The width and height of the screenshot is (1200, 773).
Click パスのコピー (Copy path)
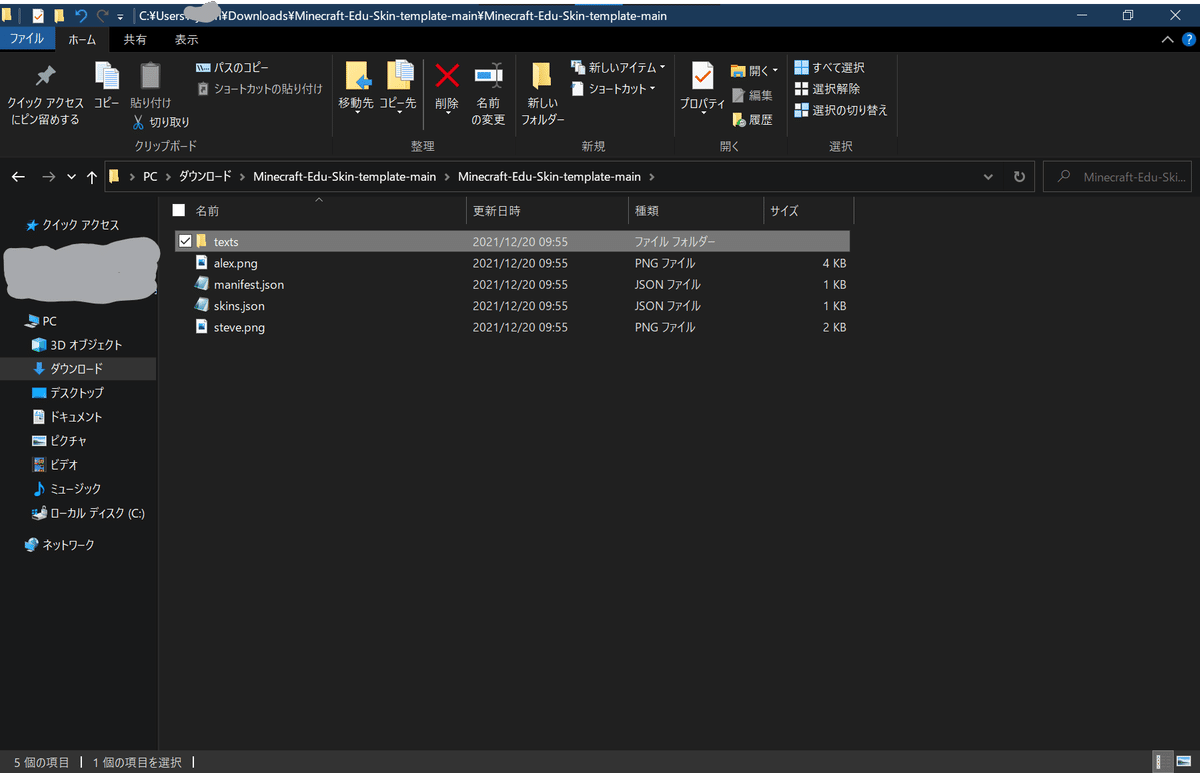coord(232,67)
